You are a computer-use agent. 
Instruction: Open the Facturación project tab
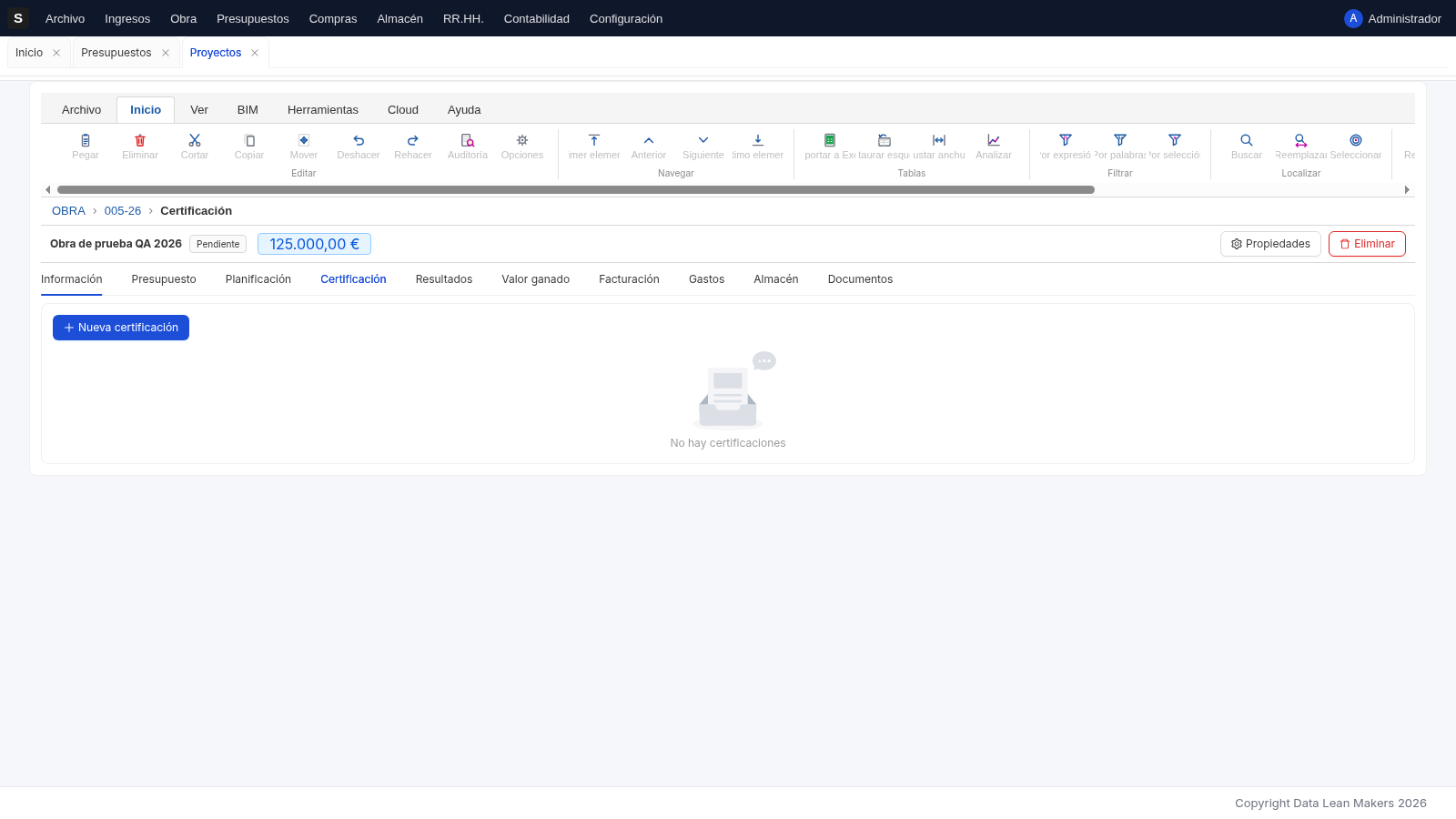coord(629,279)
